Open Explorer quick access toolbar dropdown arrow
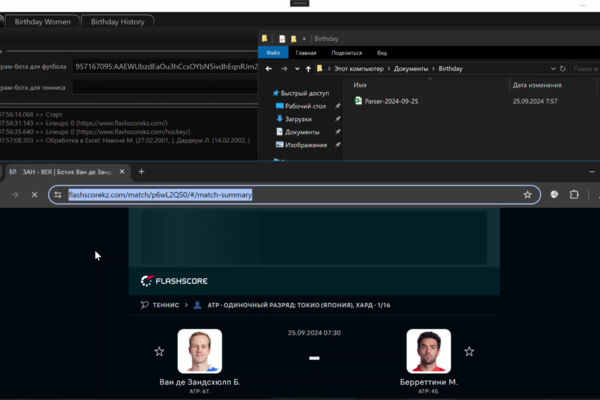Screen dimensions: 600x400 point(304,39)
